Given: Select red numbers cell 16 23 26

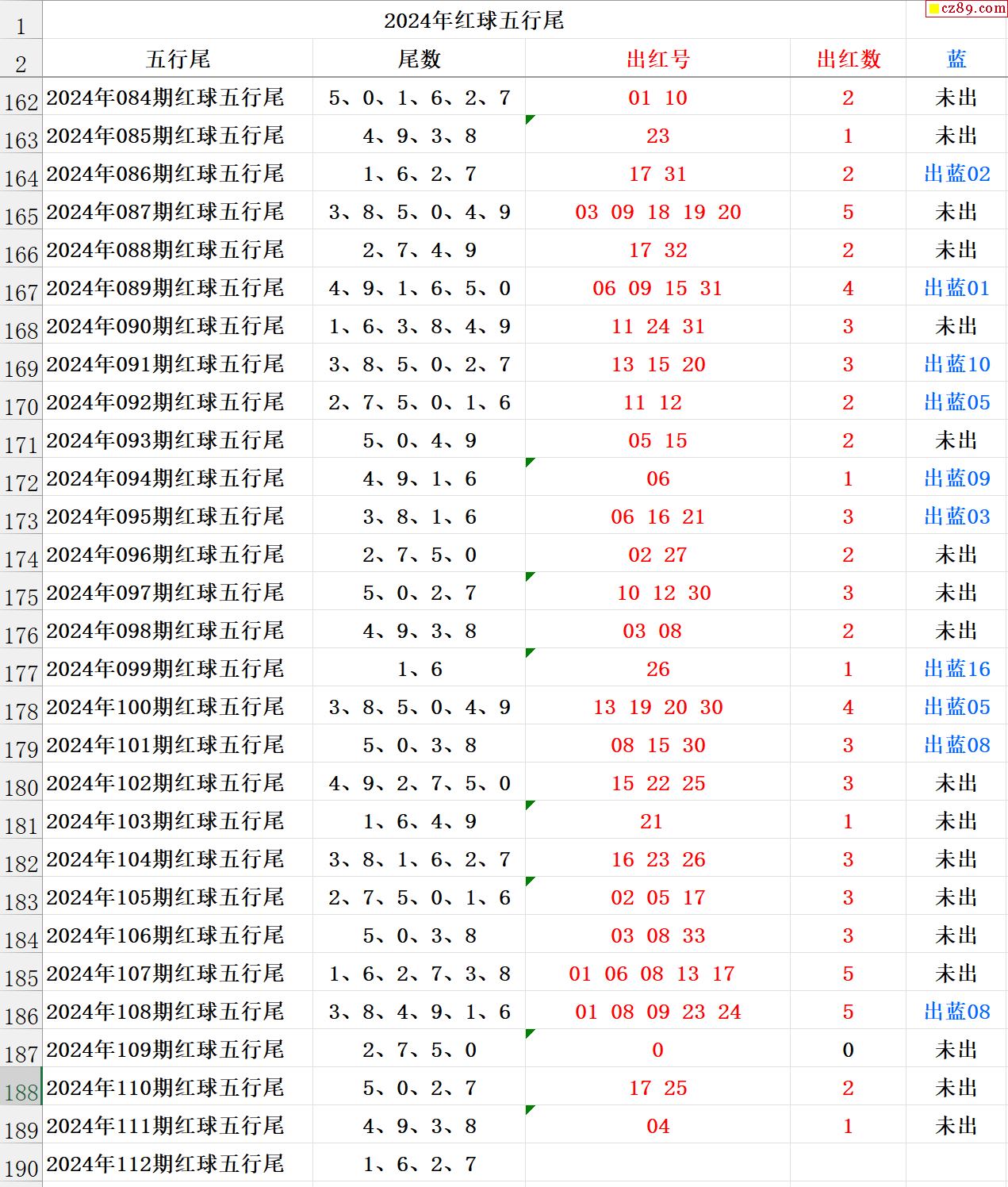Looking at the screenshot, I should tap(657, 859).
